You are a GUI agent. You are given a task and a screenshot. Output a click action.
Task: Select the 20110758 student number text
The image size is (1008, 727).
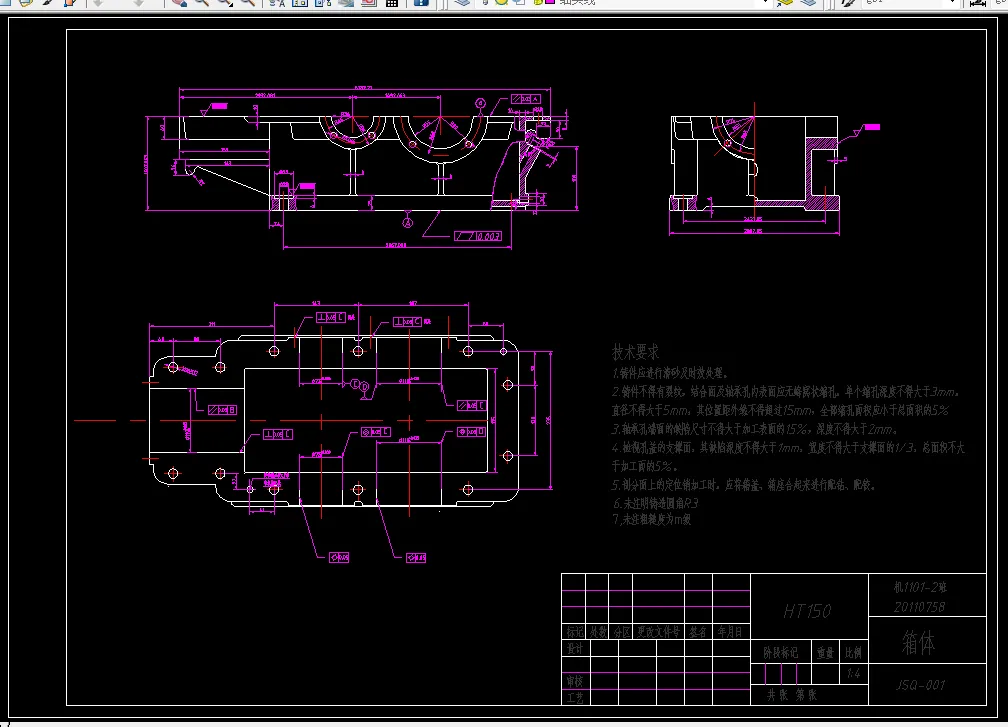point(919,607)
